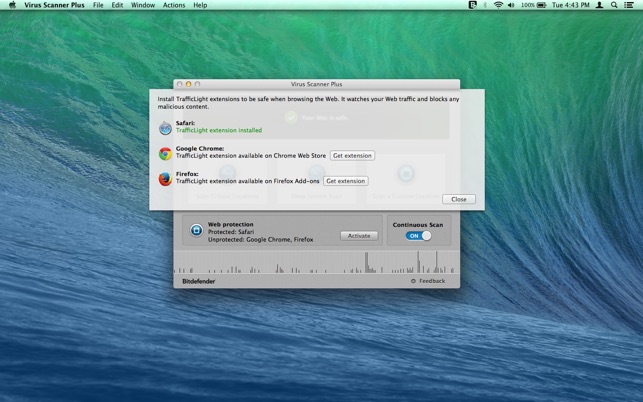Open the Actions menu

point(174,5)
